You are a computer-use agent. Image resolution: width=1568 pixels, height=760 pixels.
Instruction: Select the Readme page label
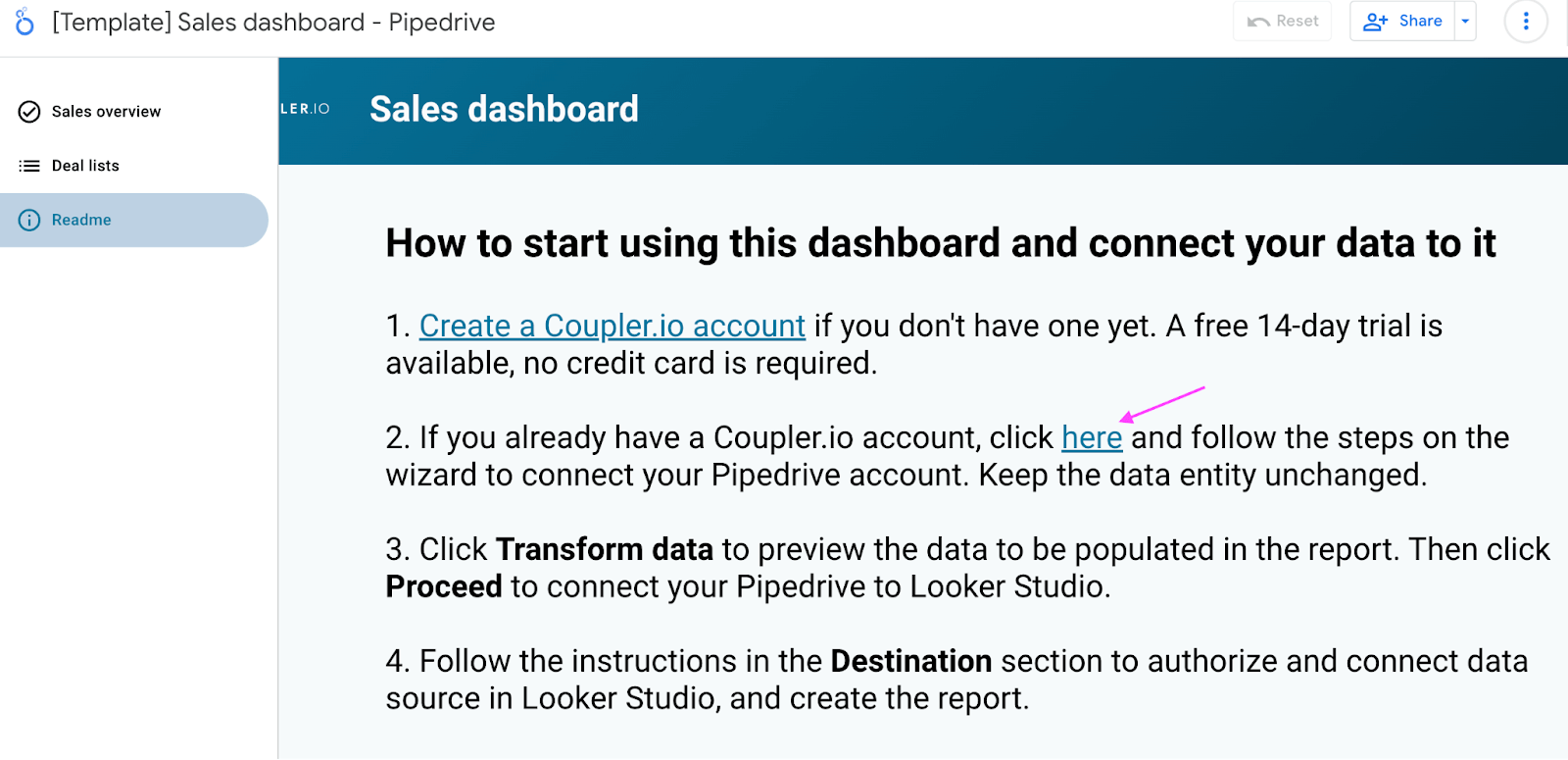tap(81, 220)
